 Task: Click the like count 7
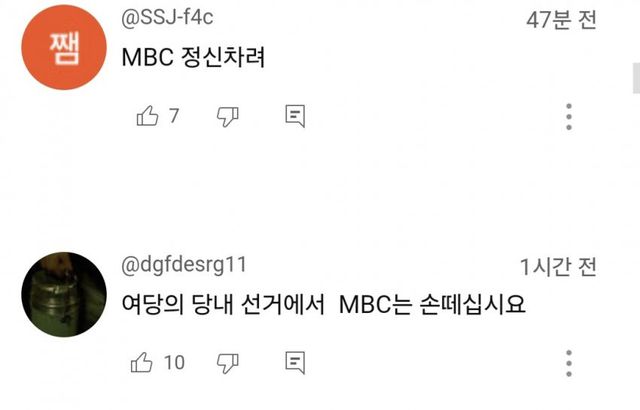pyautogui.click(x=174, y=116)
